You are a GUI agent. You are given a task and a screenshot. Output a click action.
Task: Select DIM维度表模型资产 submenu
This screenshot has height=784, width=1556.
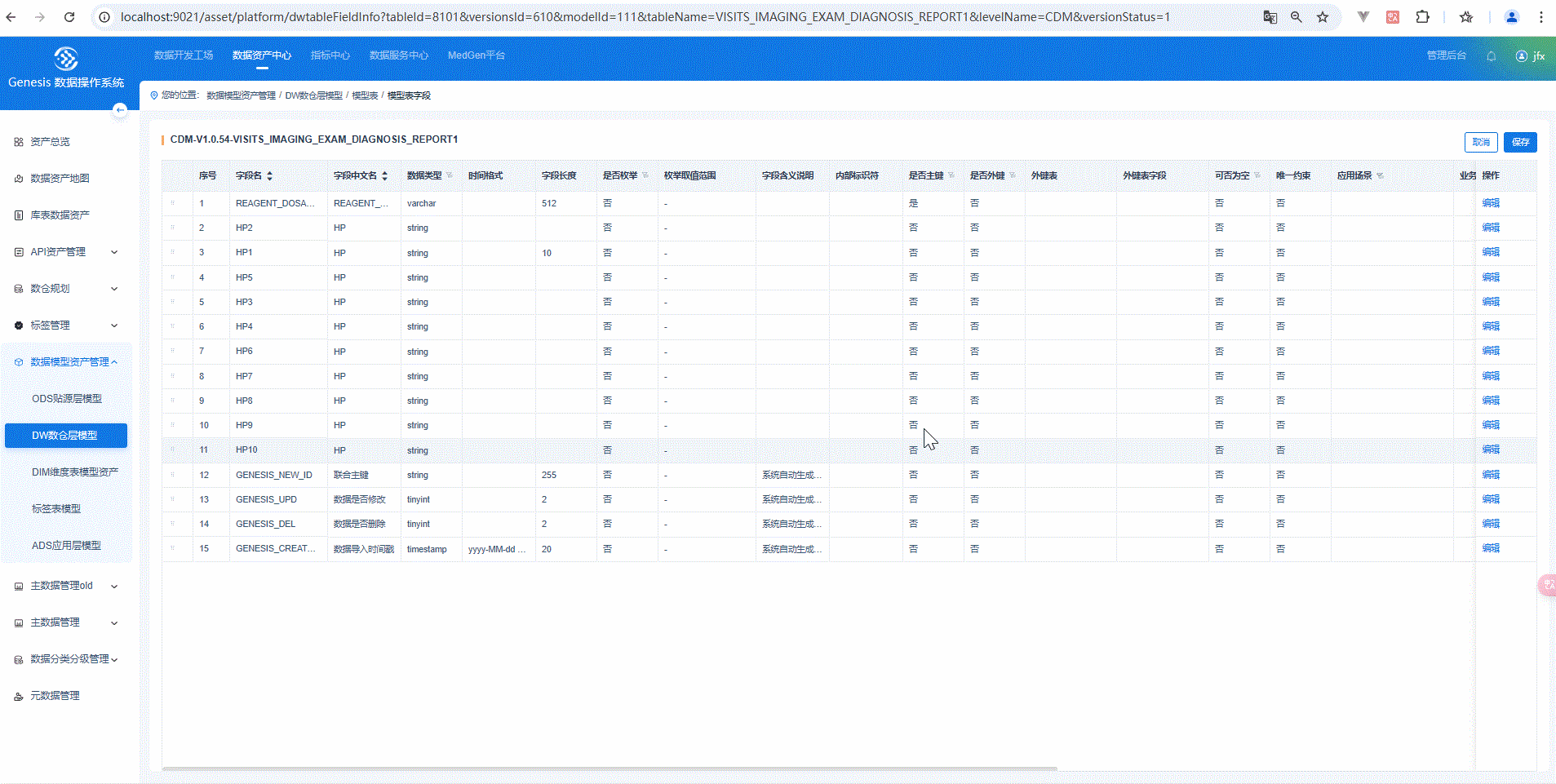[75, 472]
